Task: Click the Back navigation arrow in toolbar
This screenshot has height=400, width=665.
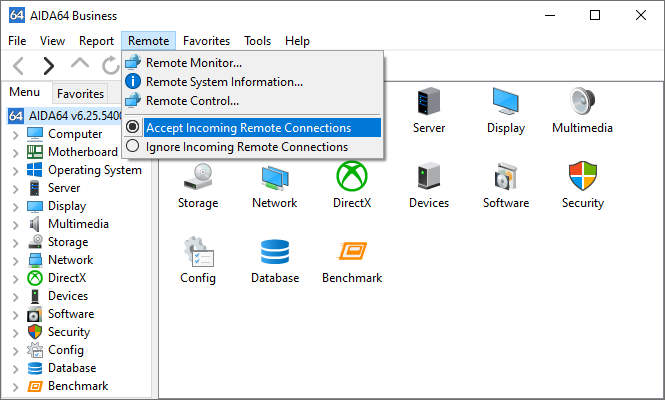Action: (19, 66)
